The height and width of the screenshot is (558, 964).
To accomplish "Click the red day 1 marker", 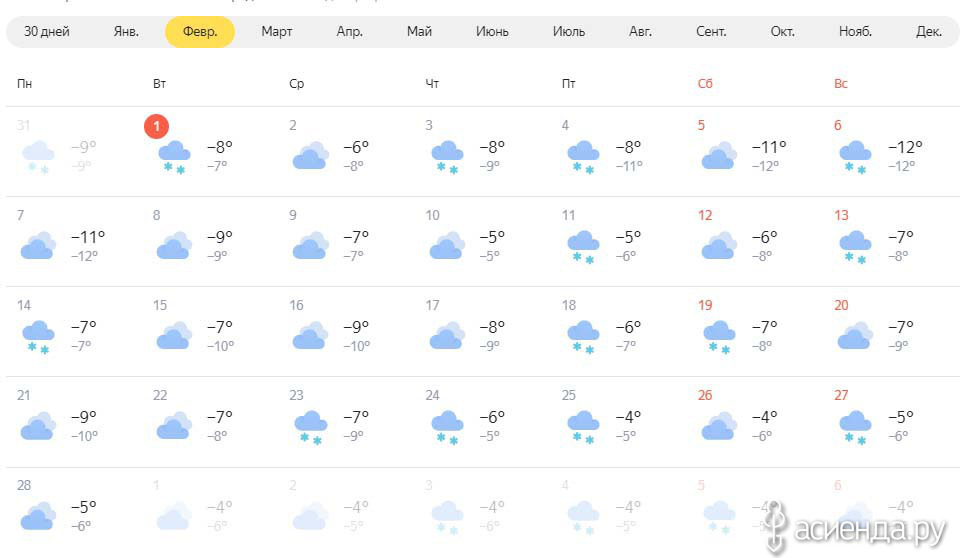I will coord(156,126).
